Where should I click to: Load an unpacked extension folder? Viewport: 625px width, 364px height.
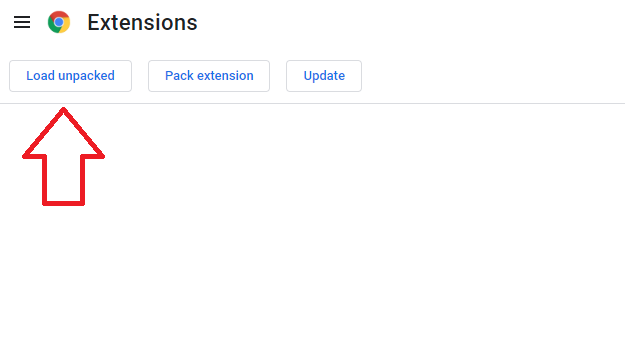pos(71,76)
